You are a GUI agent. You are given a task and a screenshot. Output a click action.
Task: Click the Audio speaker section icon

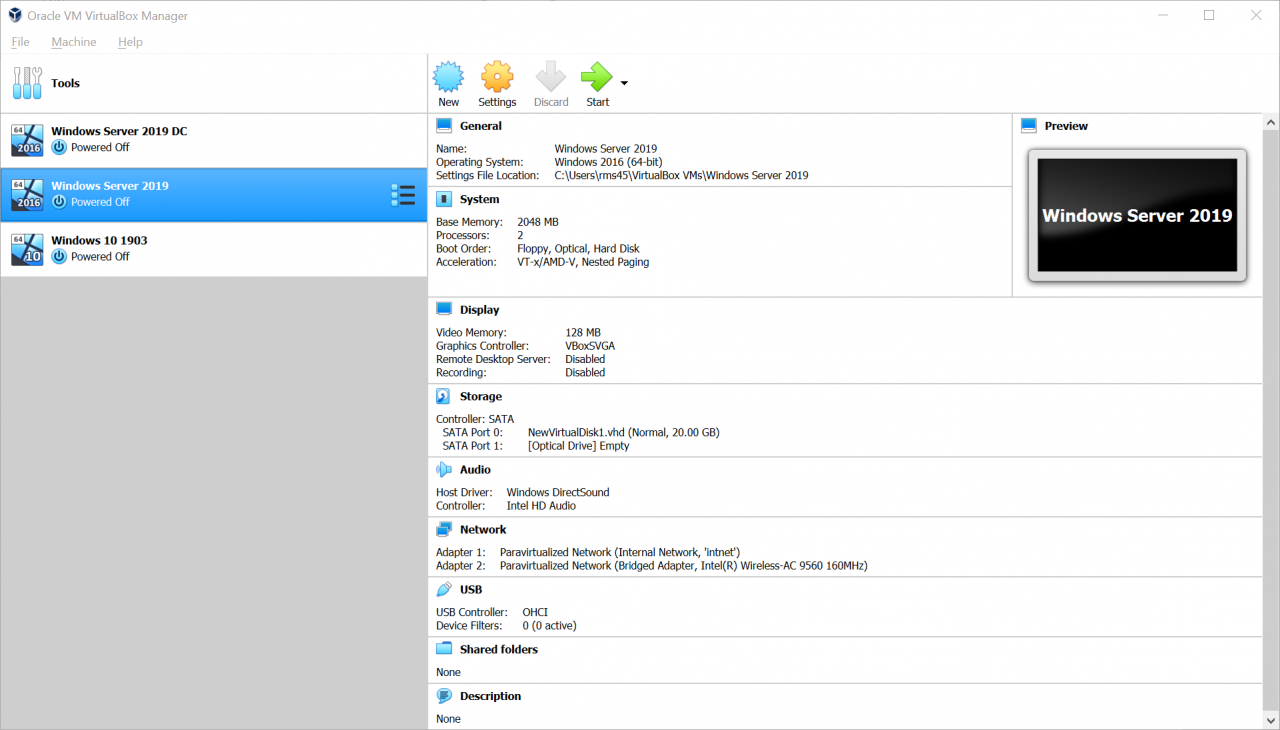point(444,469)
